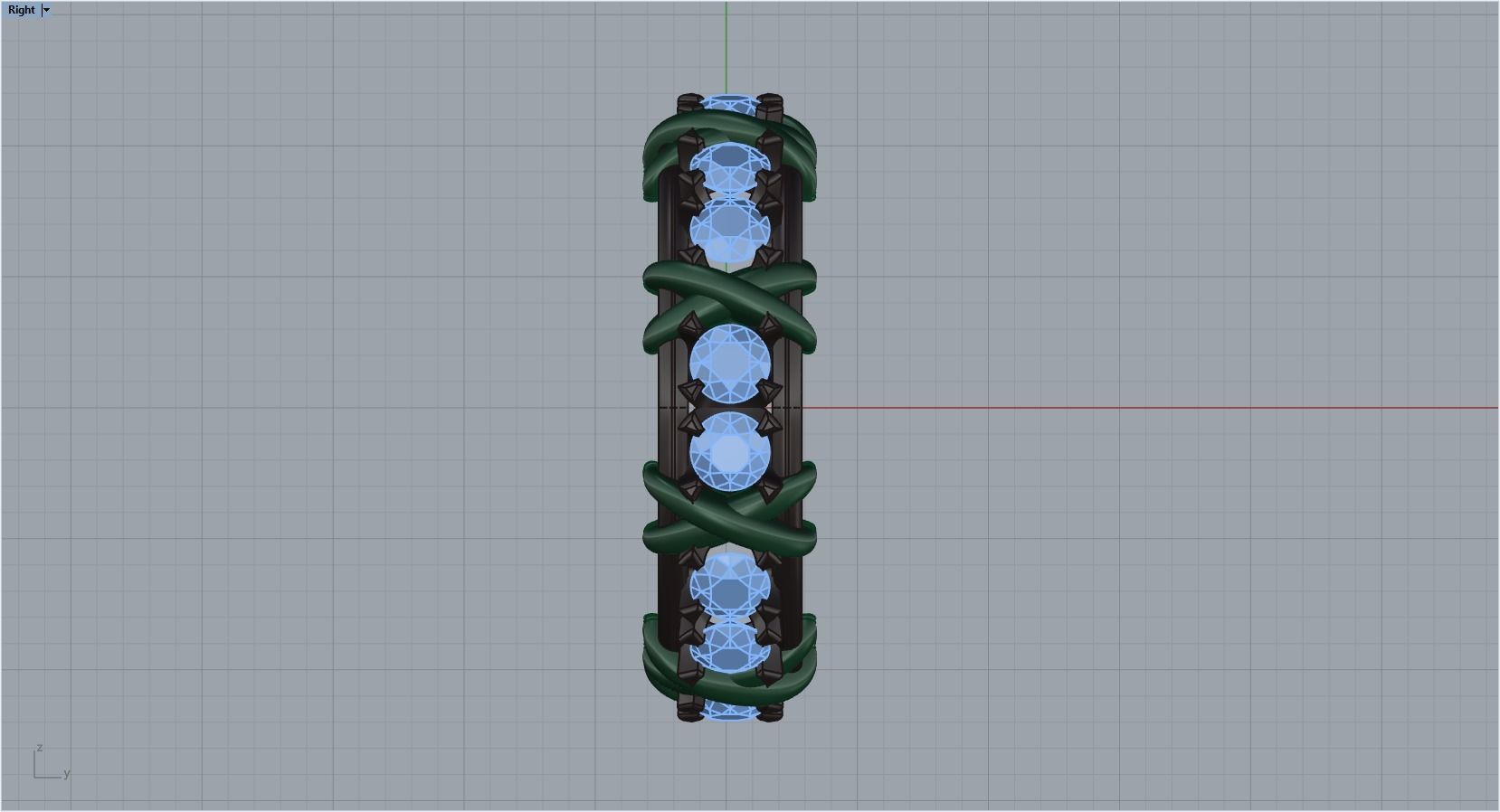Select the blue gemstone just below the red axis
Viewport: 1500px width, 812px height.
tap(729, 451)
